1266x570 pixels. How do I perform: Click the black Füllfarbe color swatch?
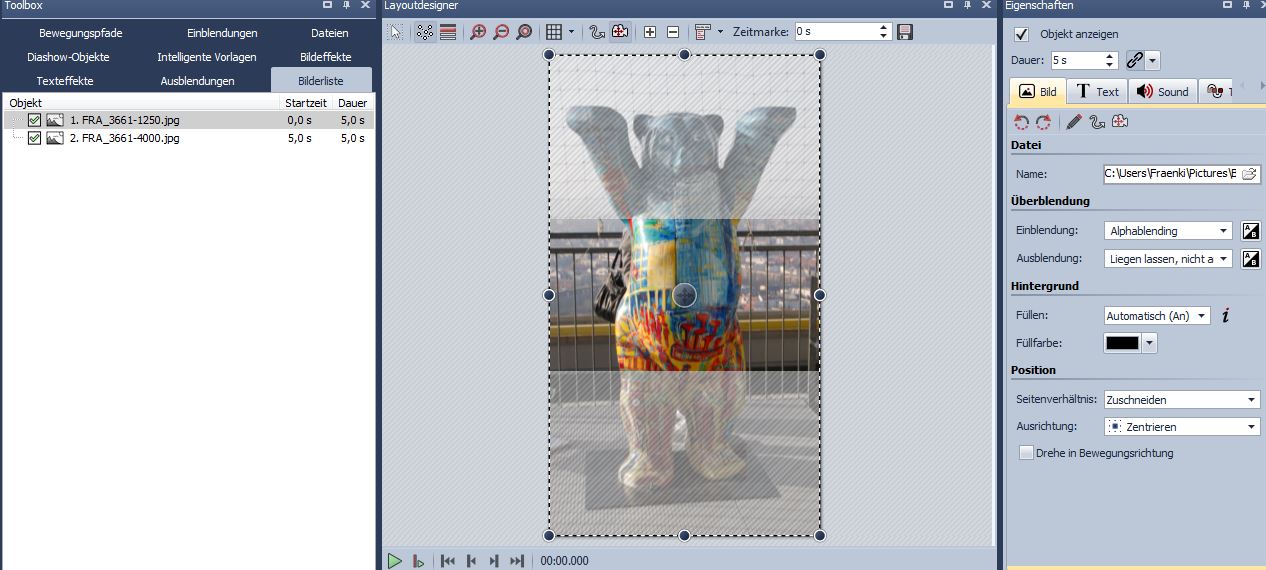click(1122, 343)
